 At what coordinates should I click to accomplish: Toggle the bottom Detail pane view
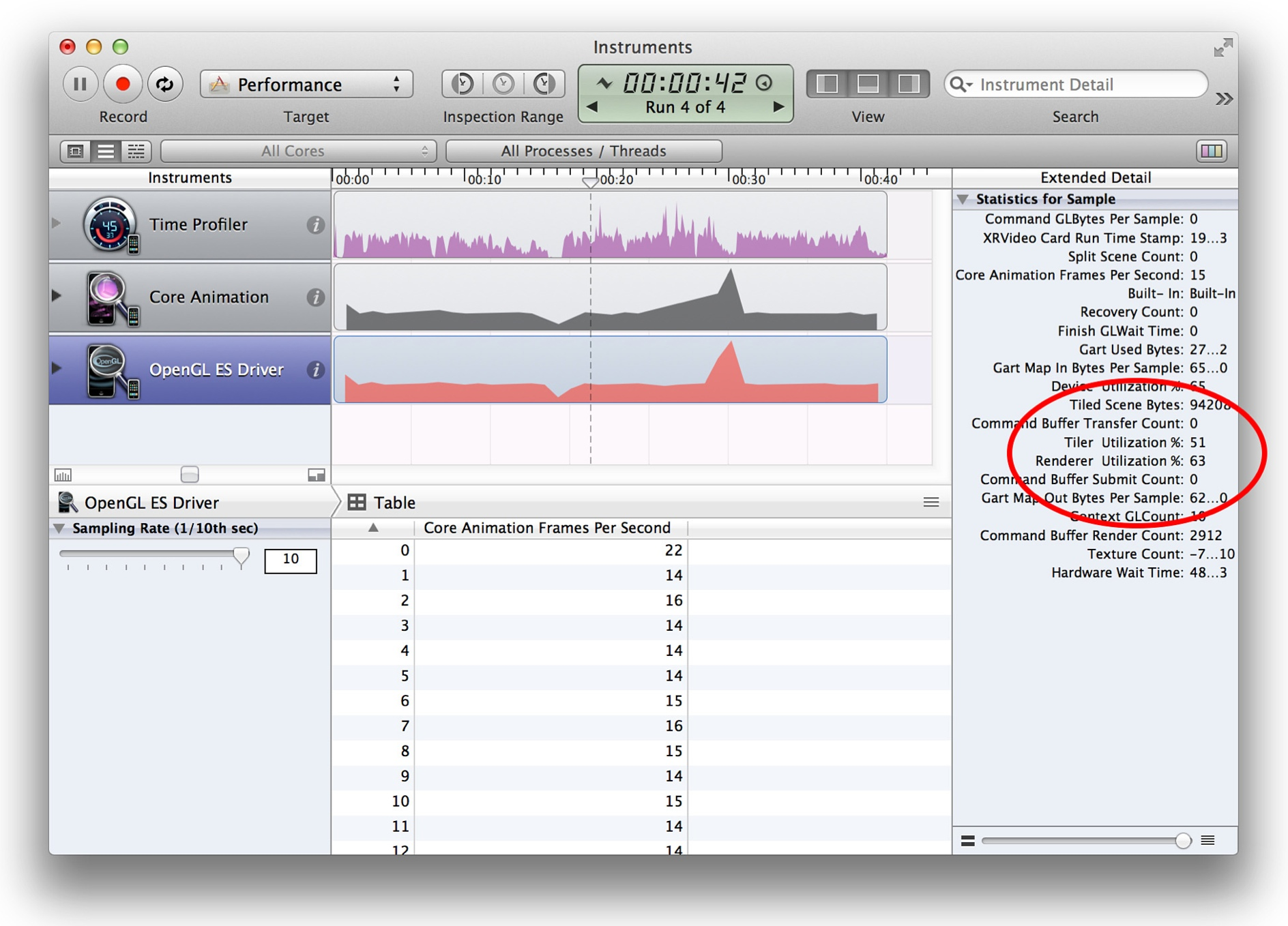click(x=868, y=84)
